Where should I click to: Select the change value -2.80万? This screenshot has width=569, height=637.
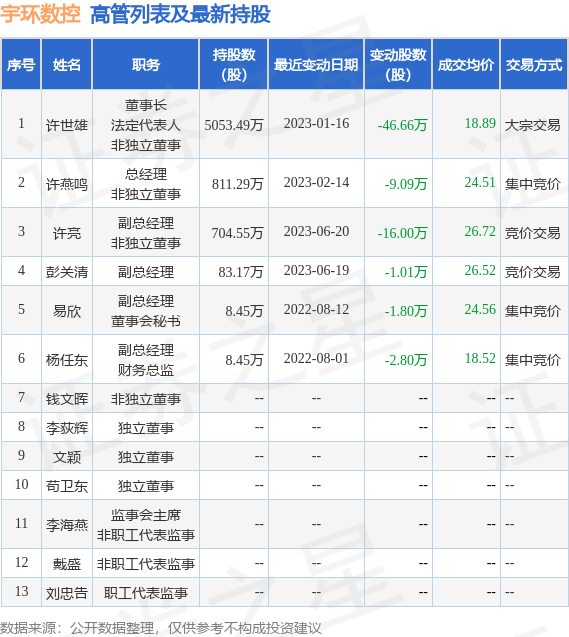tap(406, 360)
